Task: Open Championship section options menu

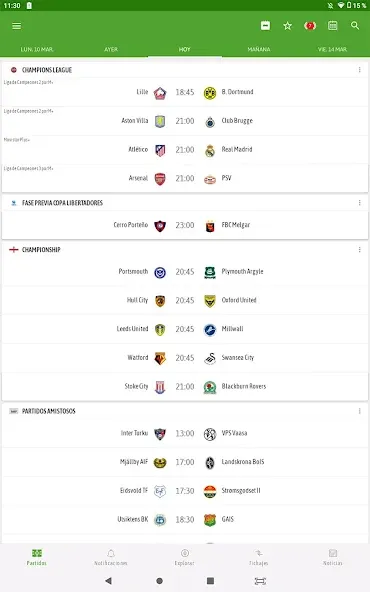Action: click(359, 250)
